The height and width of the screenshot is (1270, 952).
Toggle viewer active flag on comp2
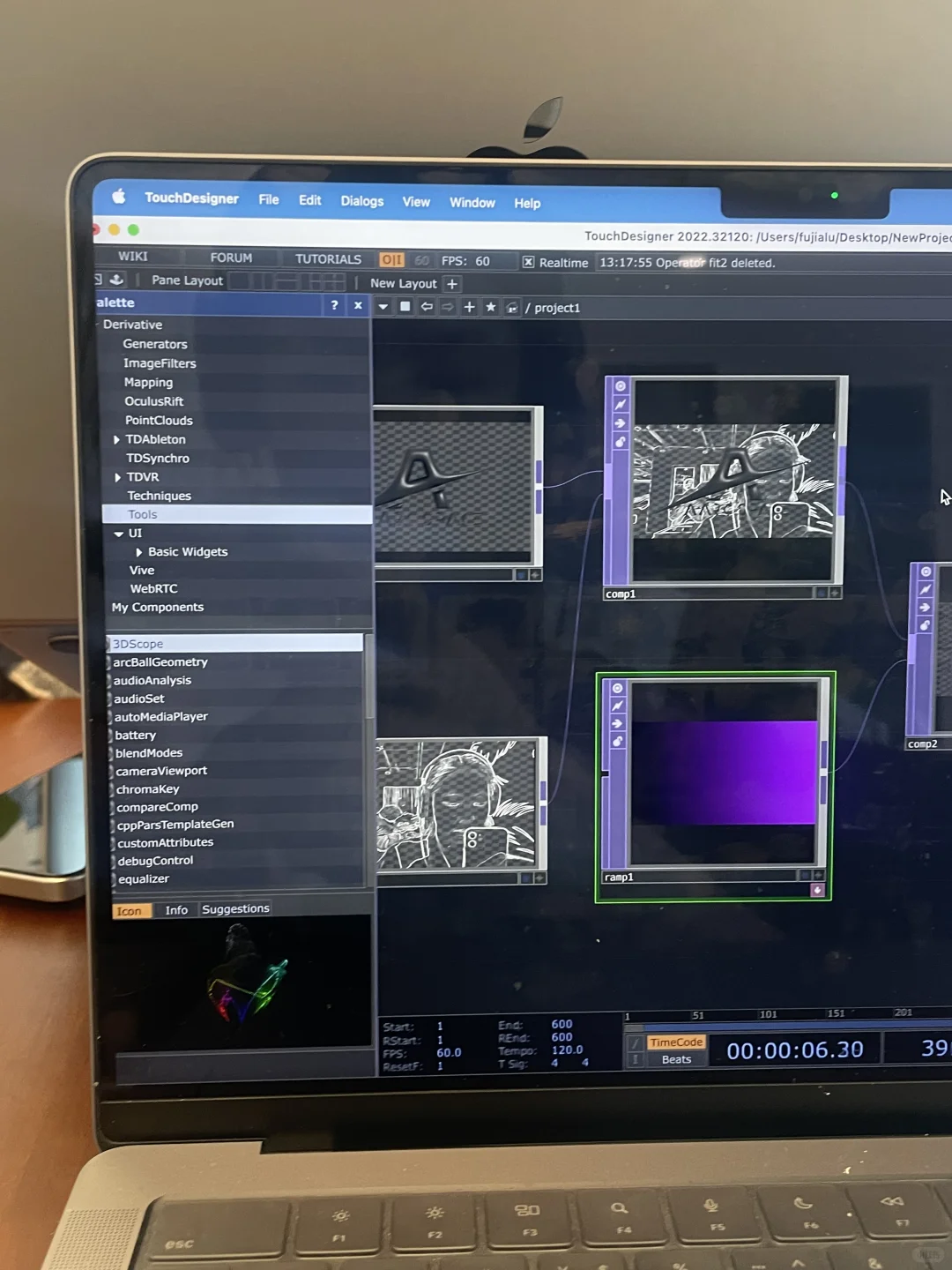926,571
